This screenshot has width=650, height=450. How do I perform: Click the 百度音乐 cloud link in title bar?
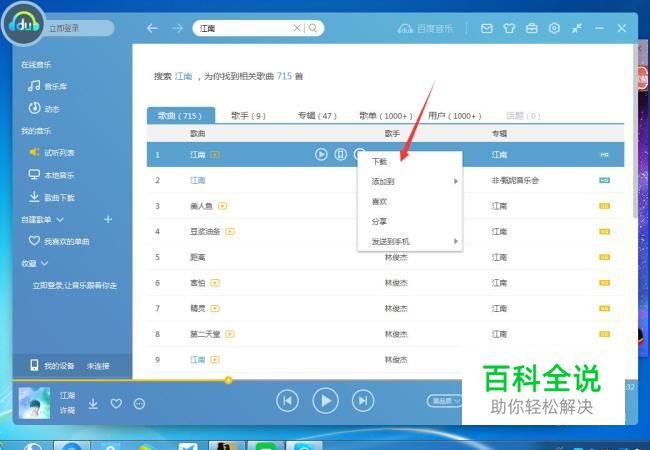click(x=425, y=28)
